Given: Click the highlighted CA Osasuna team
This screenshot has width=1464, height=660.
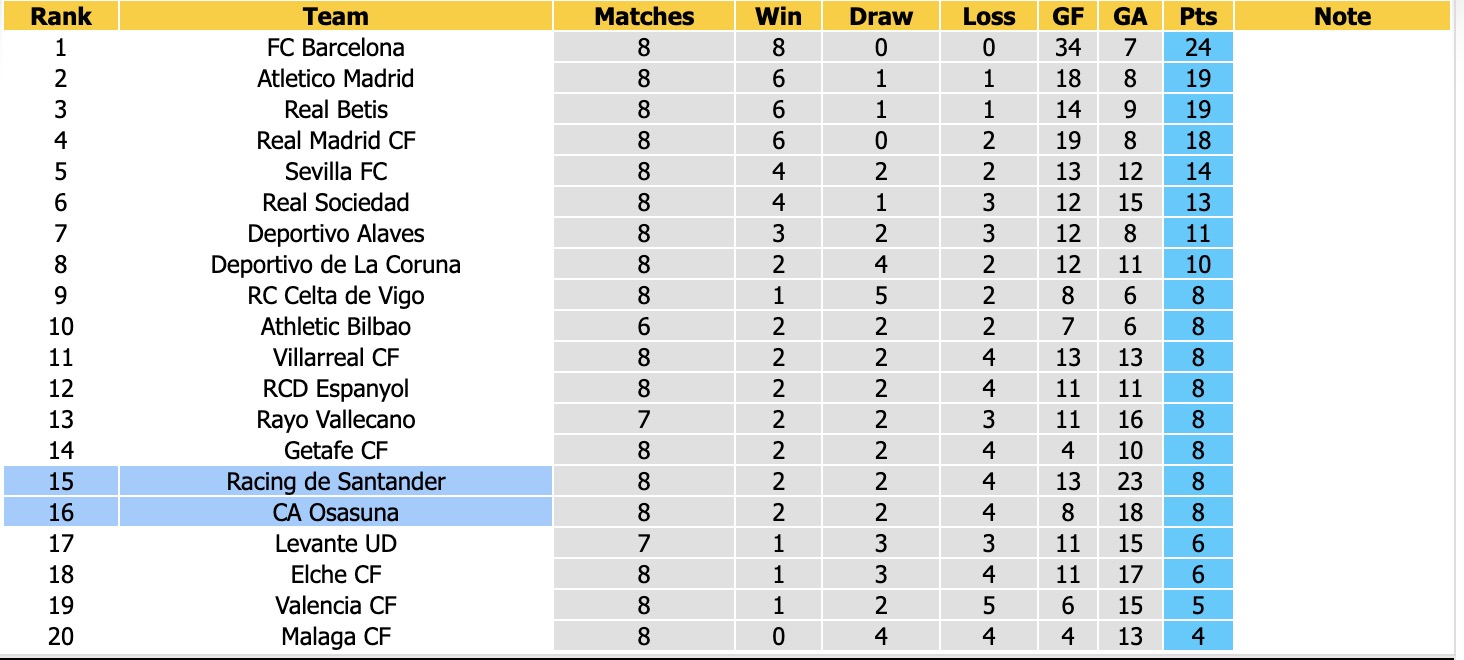Looking at the screenshot, I should [x=336, y=512].
